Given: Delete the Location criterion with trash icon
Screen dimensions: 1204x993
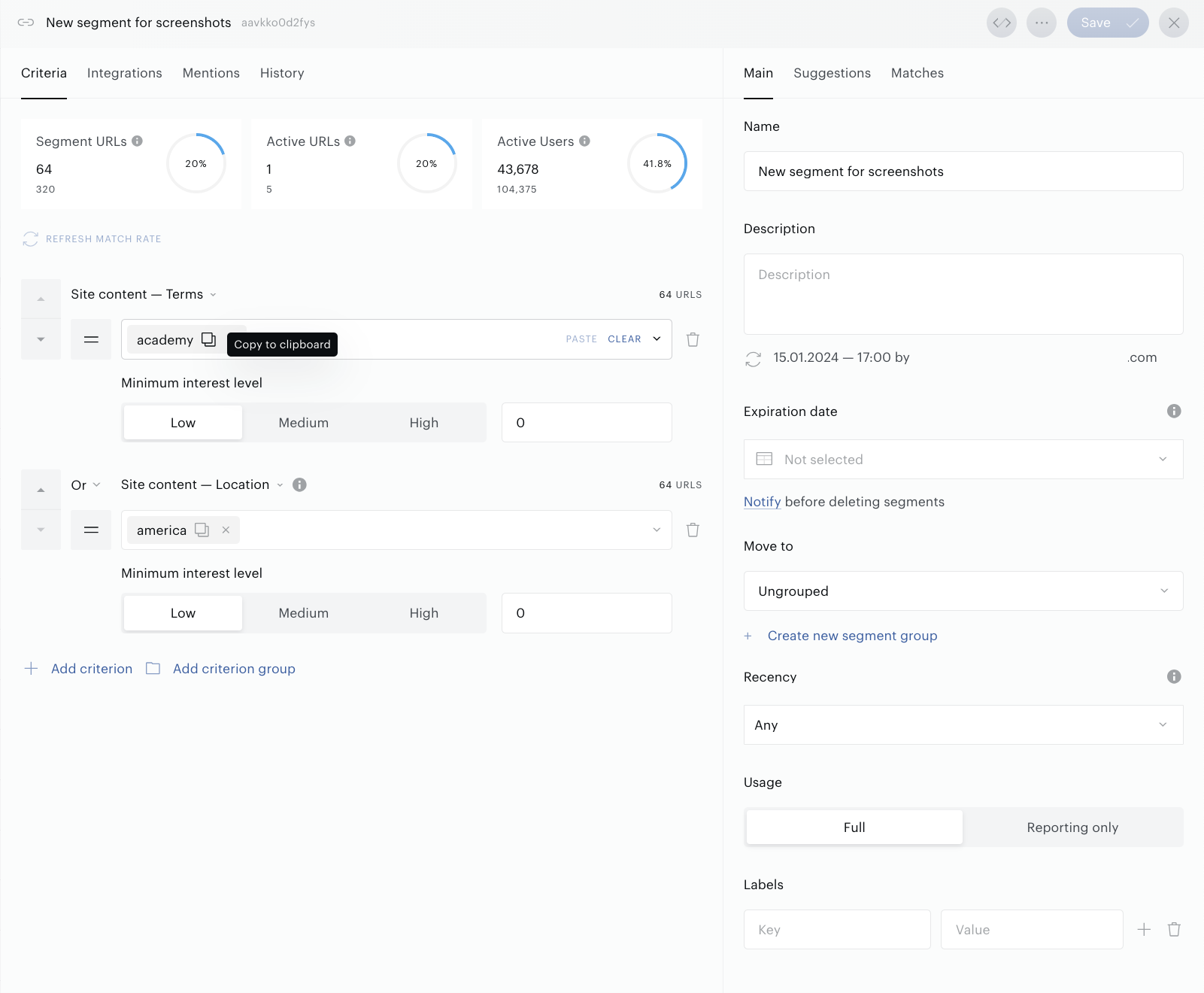Looking at the screenshot, I should point(693,530).
